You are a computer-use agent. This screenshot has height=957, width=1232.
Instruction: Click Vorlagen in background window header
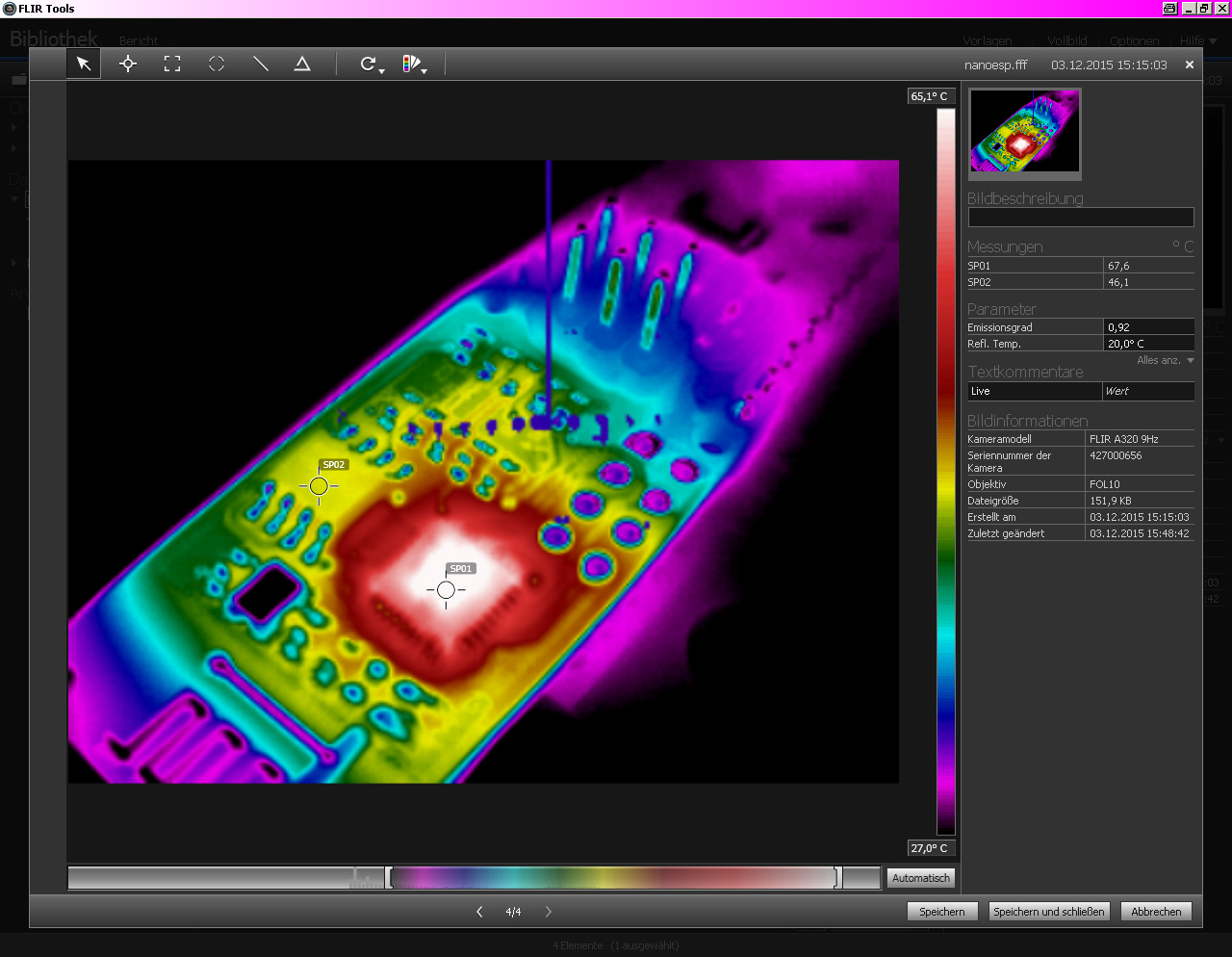pyautogui.click(x=988, y=41)
